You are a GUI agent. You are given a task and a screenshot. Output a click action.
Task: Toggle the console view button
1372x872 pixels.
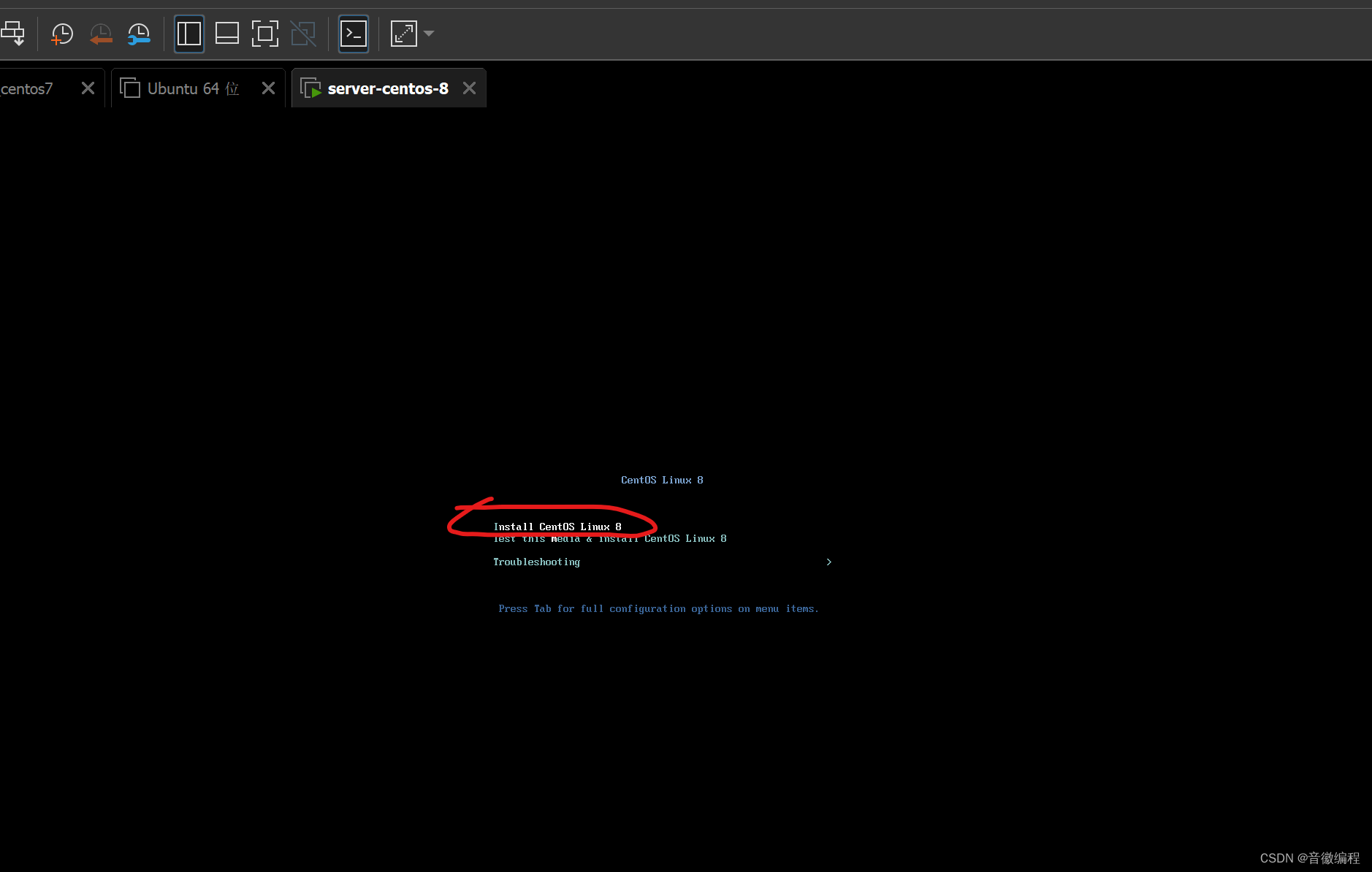pyautogui.click(x=354, y=34)
